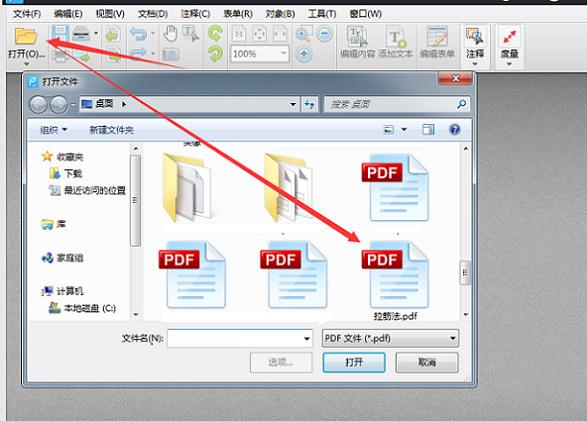Open the 表单(R) menu
This screenshot has width=587, height=421.
point(238,14)
